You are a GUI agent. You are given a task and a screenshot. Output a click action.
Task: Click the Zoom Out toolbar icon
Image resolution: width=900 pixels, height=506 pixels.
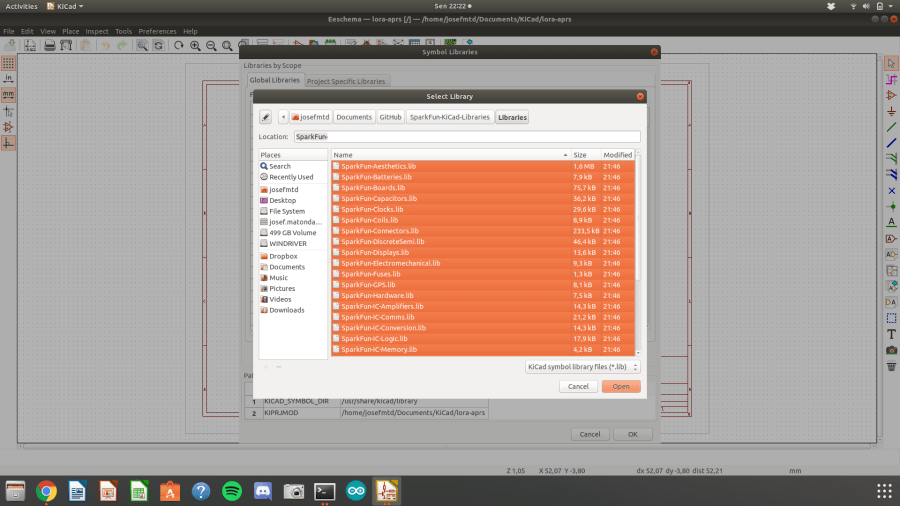pyautogui.click(x=211, y=45)
